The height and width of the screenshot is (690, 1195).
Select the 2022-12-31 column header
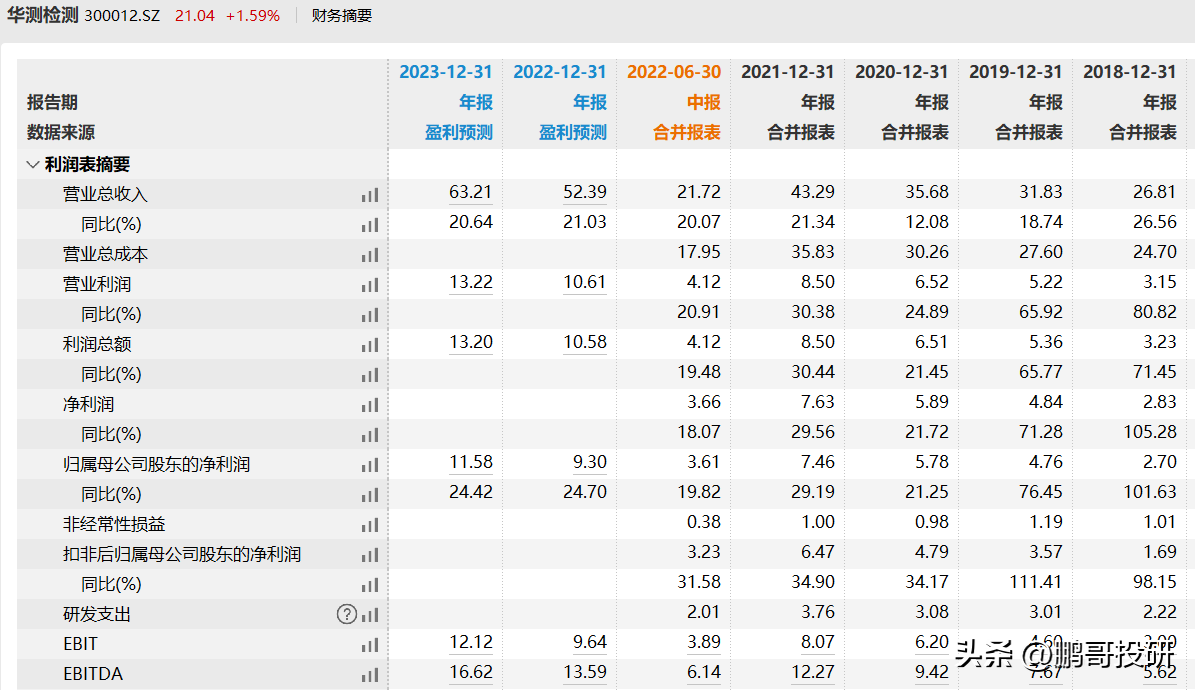[x=559, y=72]
